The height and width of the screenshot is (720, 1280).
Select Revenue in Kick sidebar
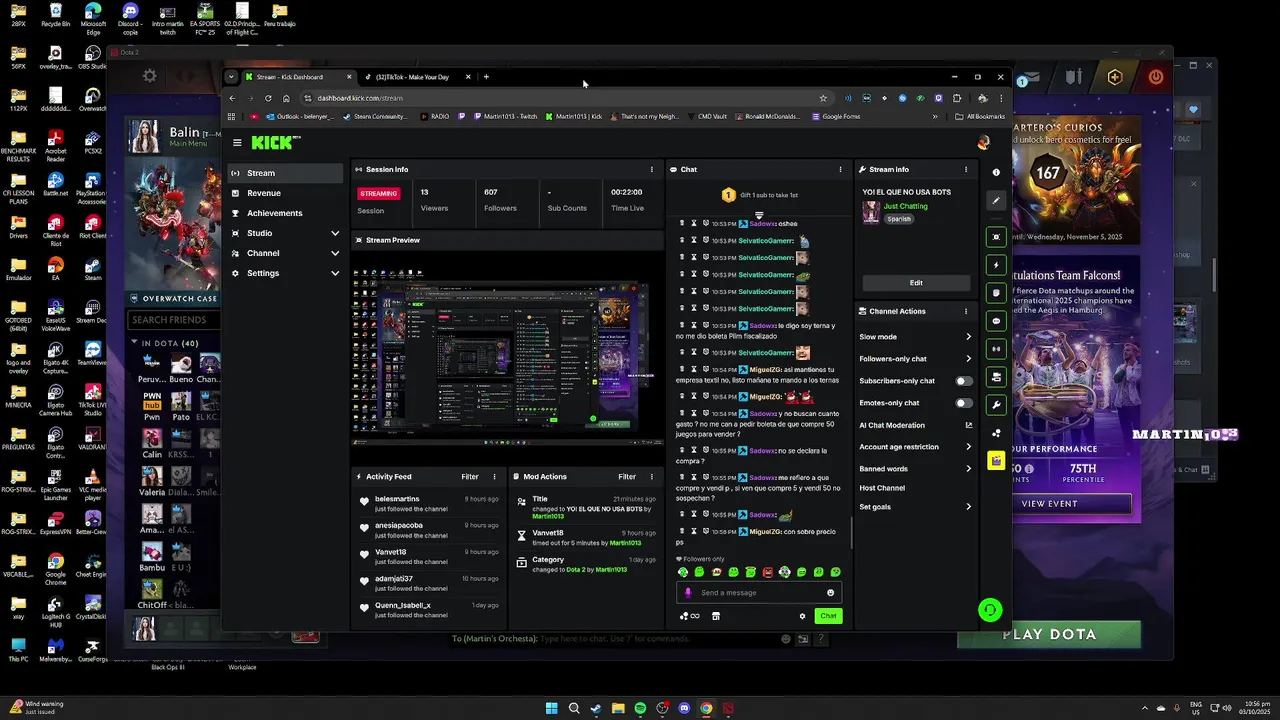pyautogui.click(x=285, y=193)
